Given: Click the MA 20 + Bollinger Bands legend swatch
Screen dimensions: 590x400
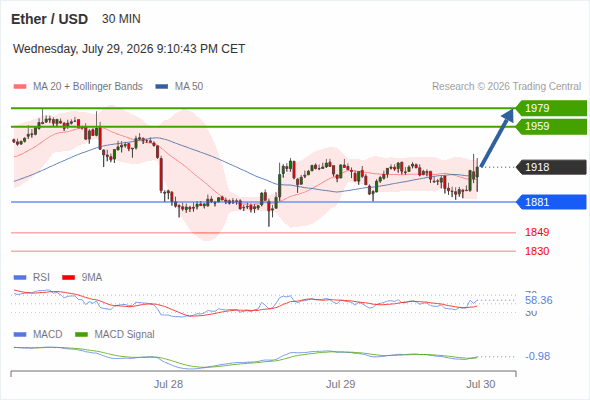Looking at the screenshot, I should click(20, 87).
